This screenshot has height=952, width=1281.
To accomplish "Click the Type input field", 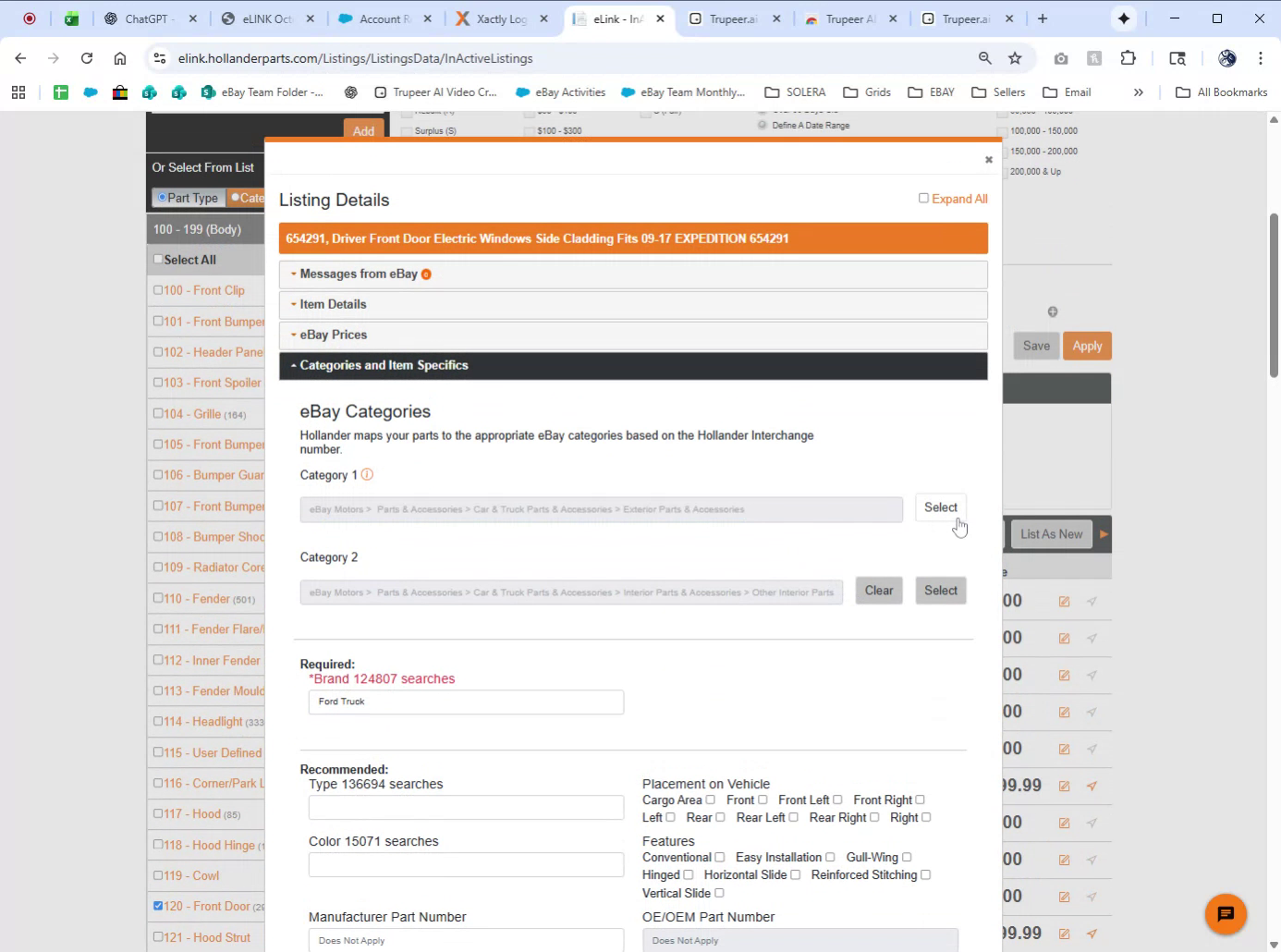I will pos(466,807).
